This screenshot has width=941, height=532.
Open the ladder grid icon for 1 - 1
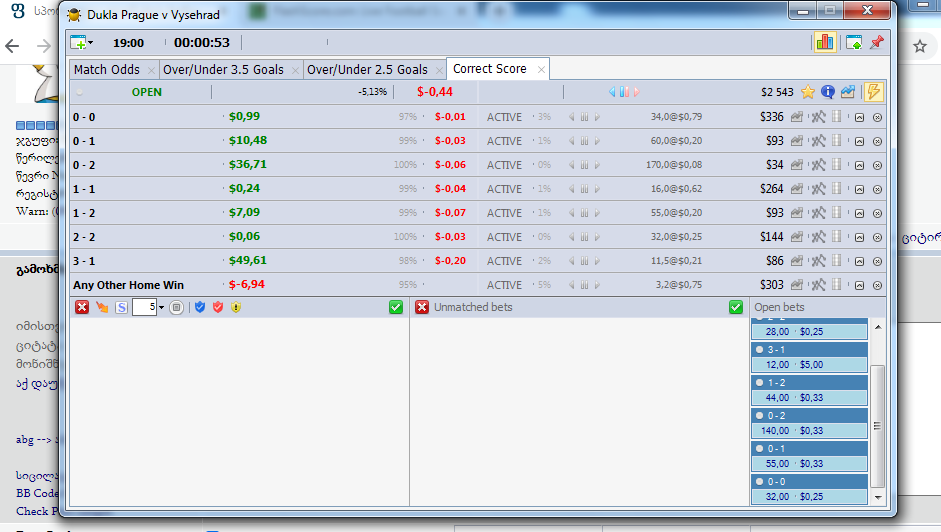pyautogui.click(x=837, y=189)
